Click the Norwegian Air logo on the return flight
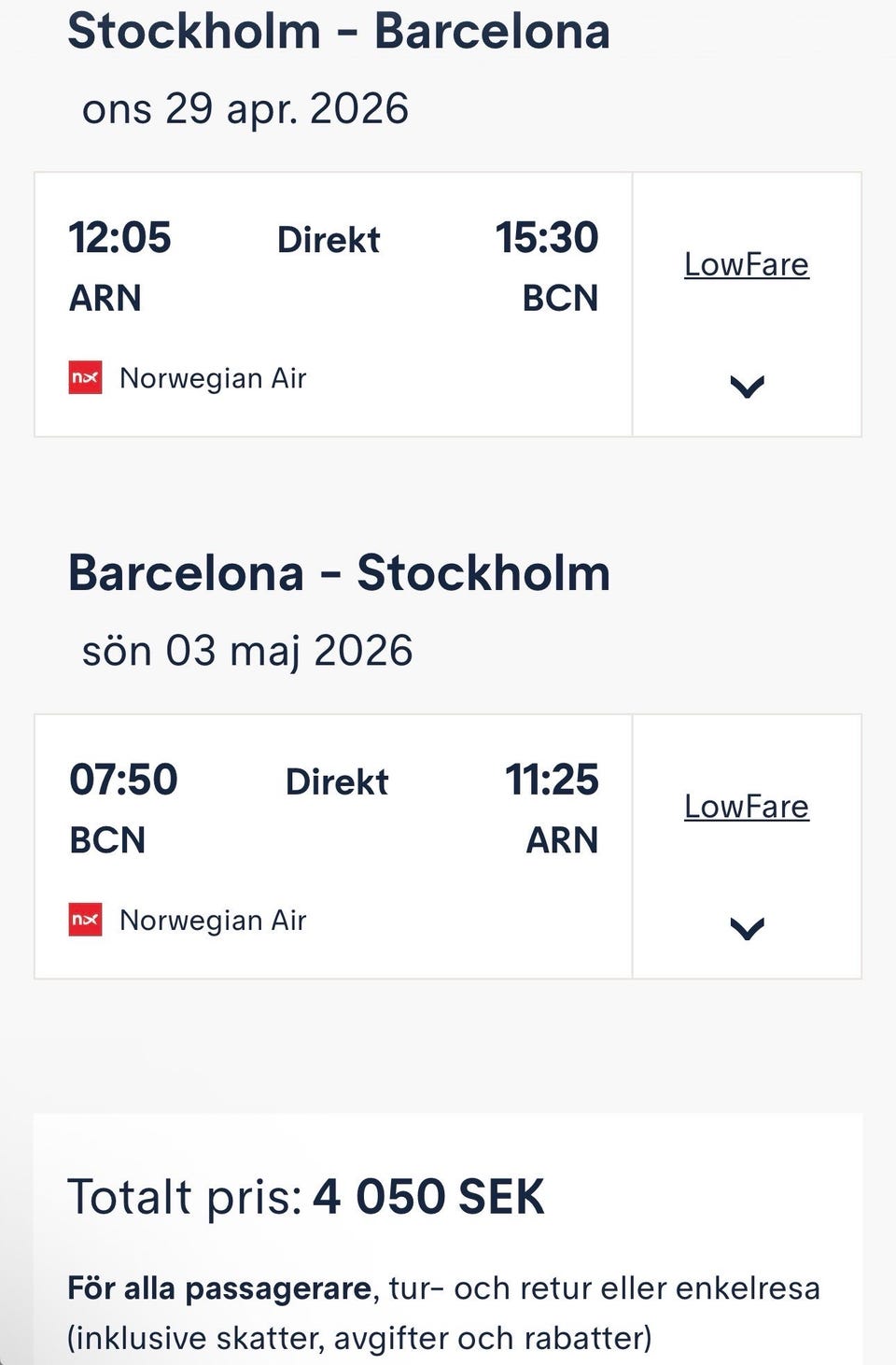Viewport: 896px width, 1365px height. tap(85, 920)
